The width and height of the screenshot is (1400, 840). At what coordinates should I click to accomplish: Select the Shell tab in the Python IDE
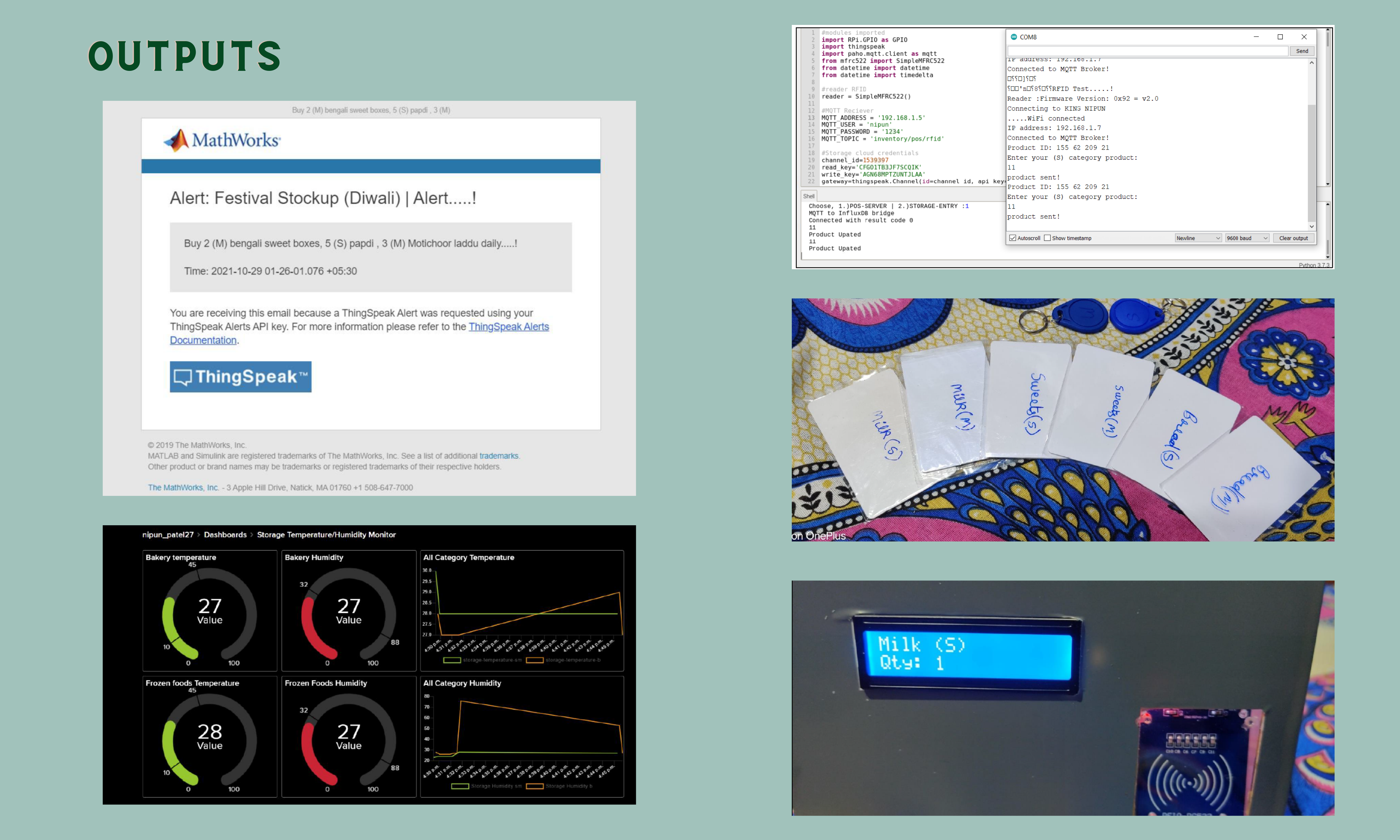tap(809, 196)
